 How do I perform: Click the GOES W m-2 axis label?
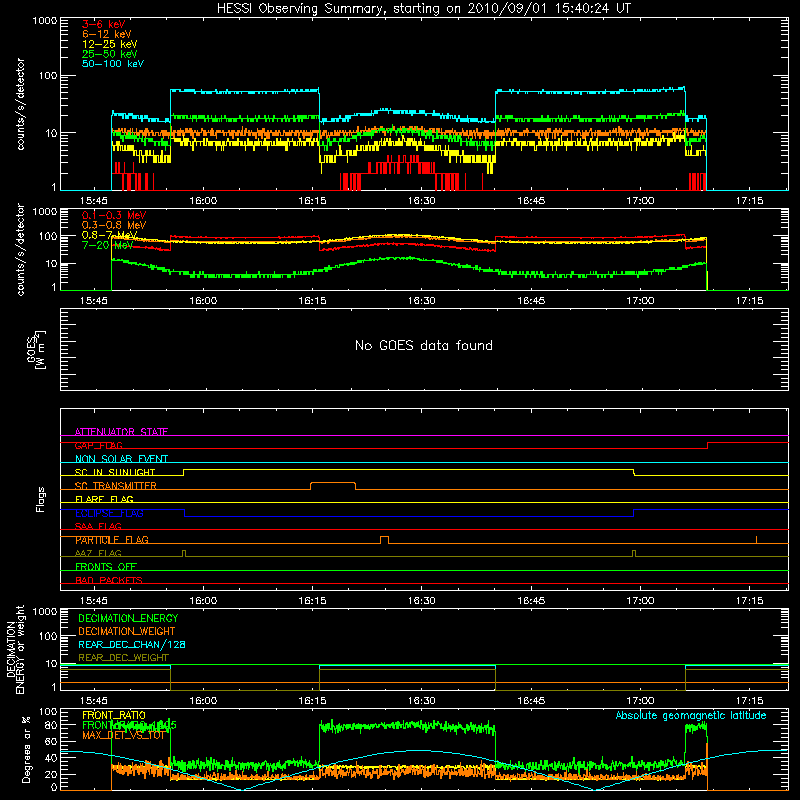[36, 350]
